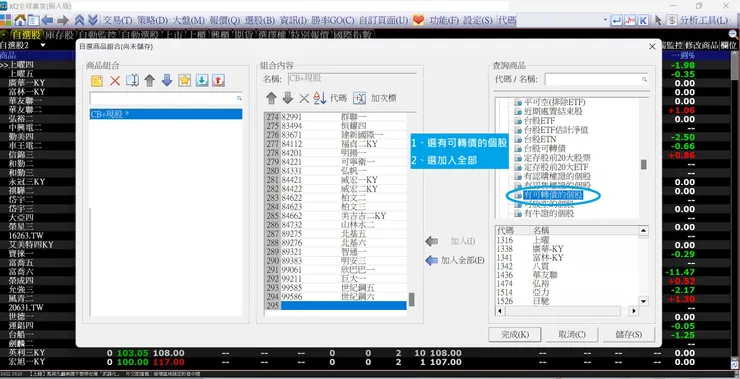Click the 儲存(S) button
The image size is (740, 379).
click(629, 334)
